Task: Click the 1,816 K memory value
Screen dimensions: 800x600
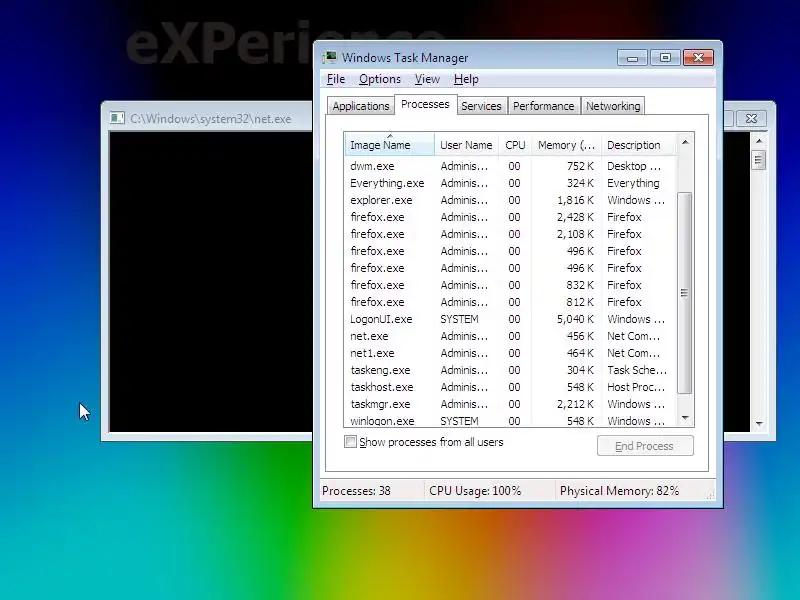Action: (x=576, y=200)
